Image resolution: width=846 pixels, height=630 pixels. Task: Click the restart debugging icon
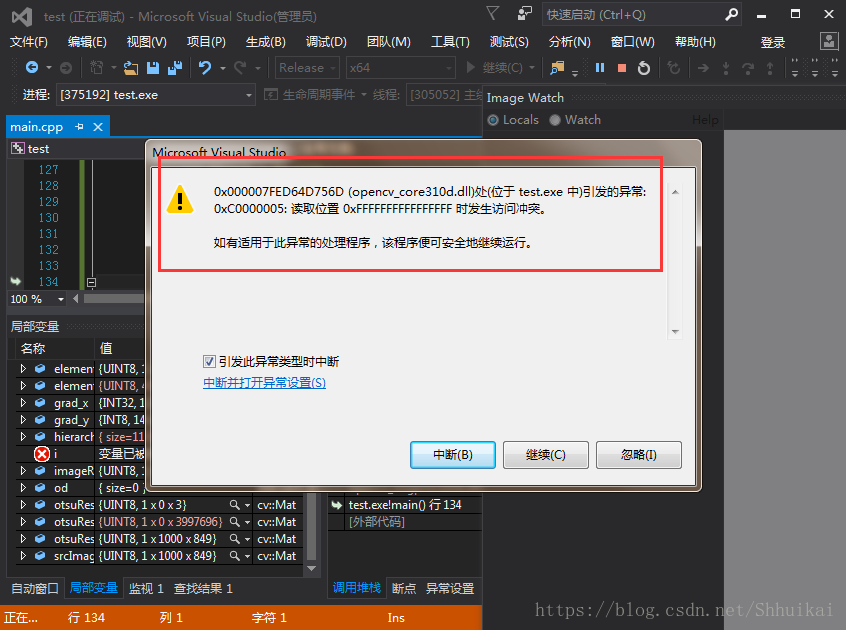[644, 68]
